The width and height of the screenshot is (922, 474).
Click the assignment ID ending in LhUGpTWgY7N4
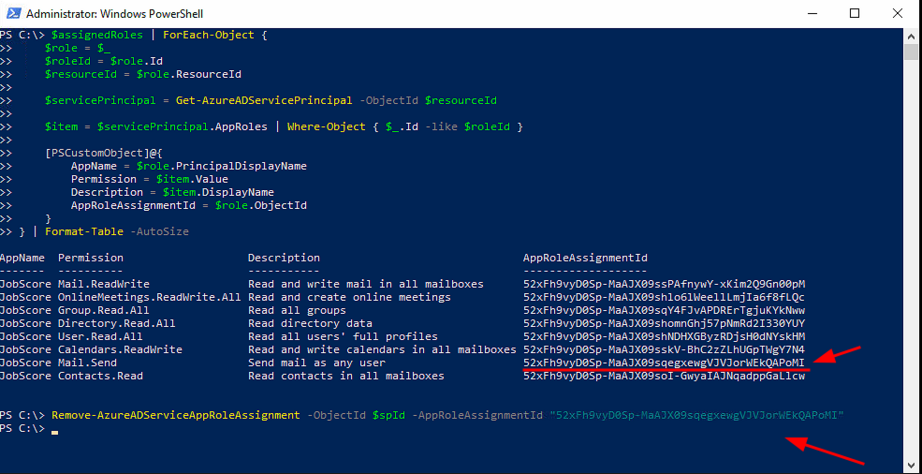(664, 349)
